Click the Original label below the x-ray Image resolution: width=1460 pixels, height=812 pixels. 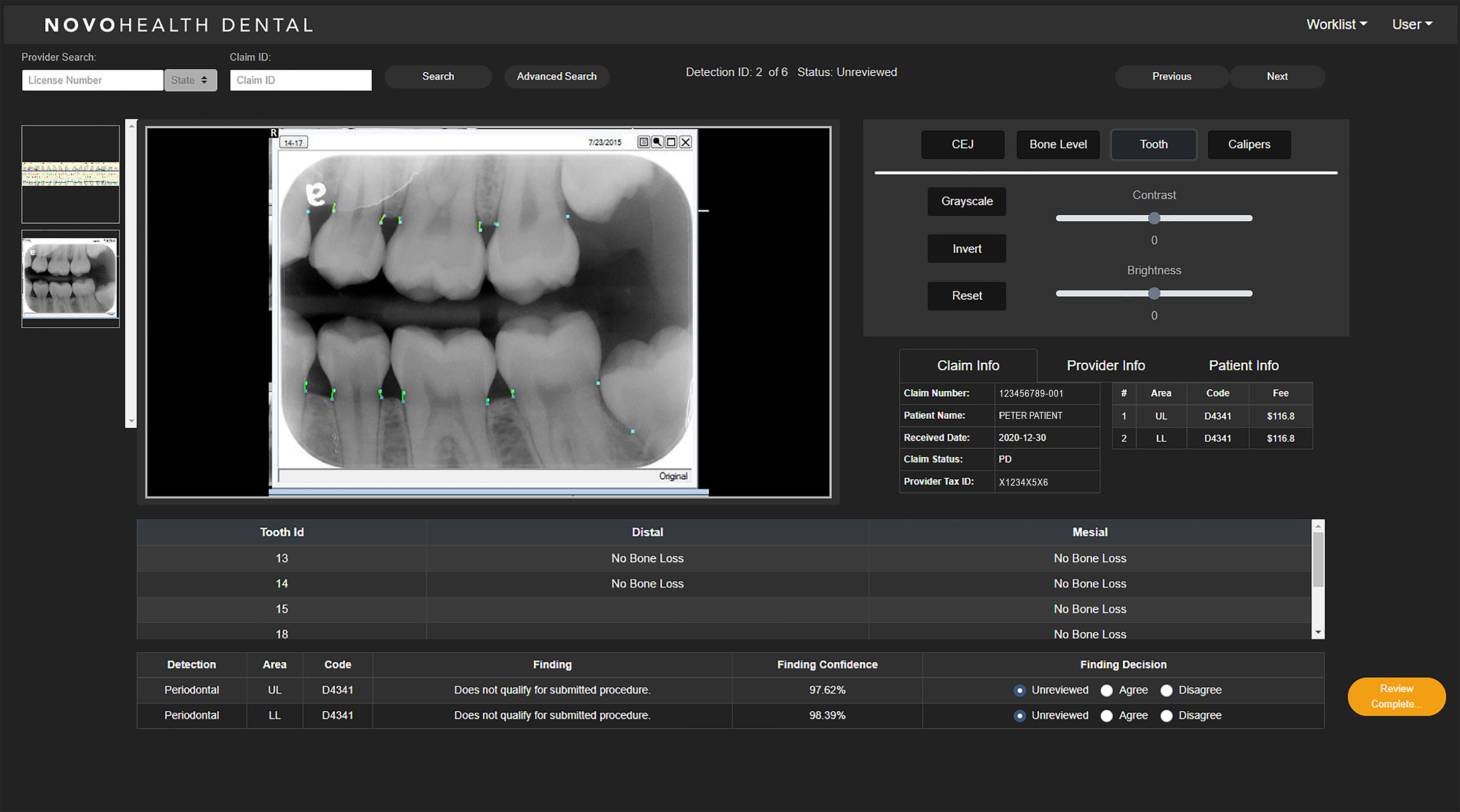coord(673,476)
